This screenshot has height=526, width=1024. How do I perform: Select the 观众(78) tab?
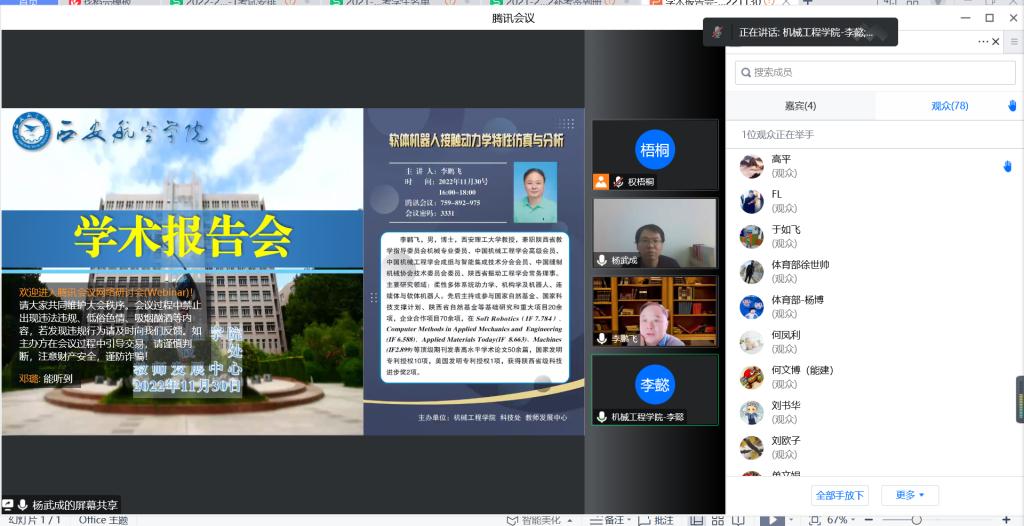tap(949, 106)
